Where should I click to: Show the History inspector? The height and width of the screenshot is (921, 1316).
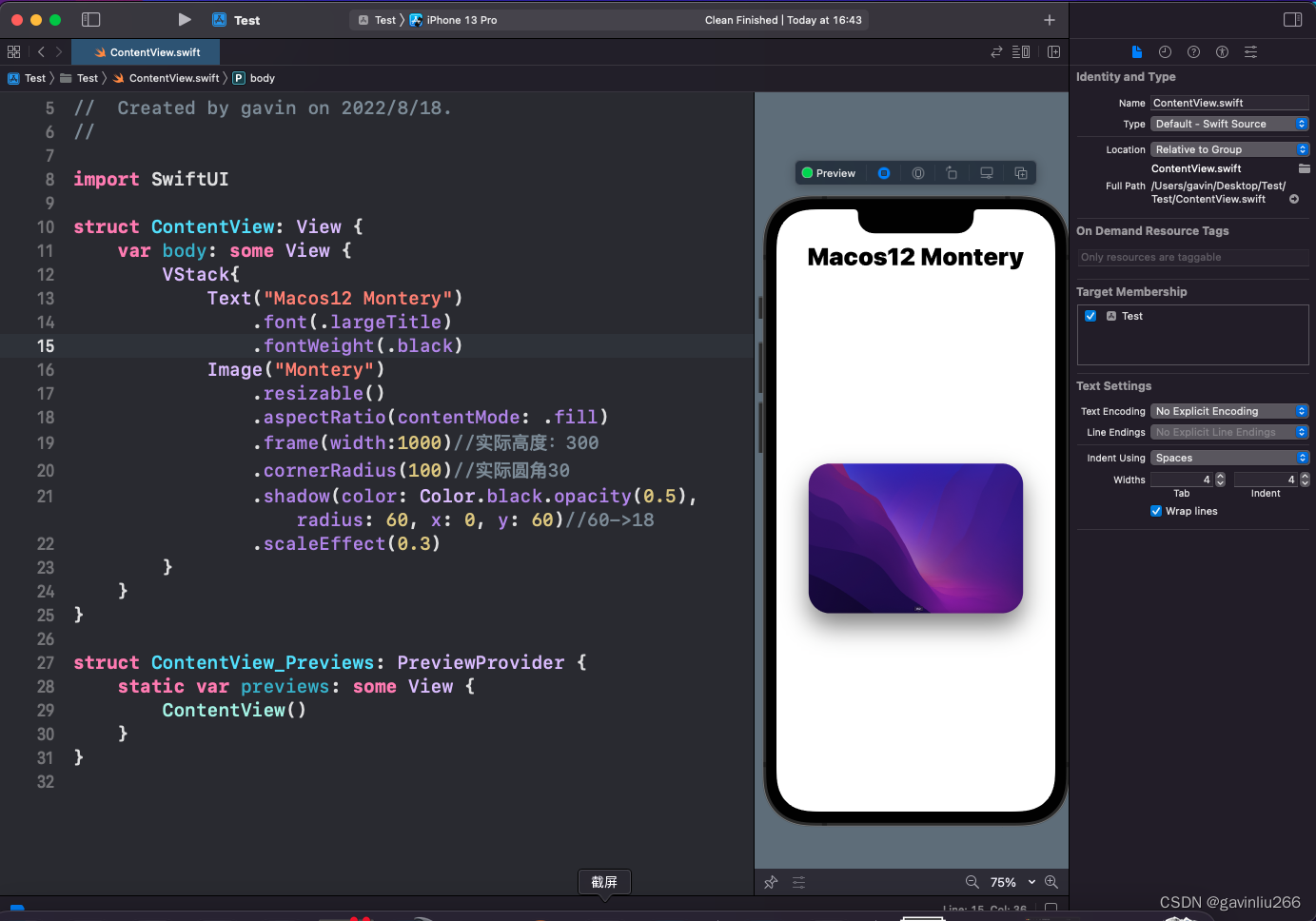pyautogui.click(x=1165, y=52)
